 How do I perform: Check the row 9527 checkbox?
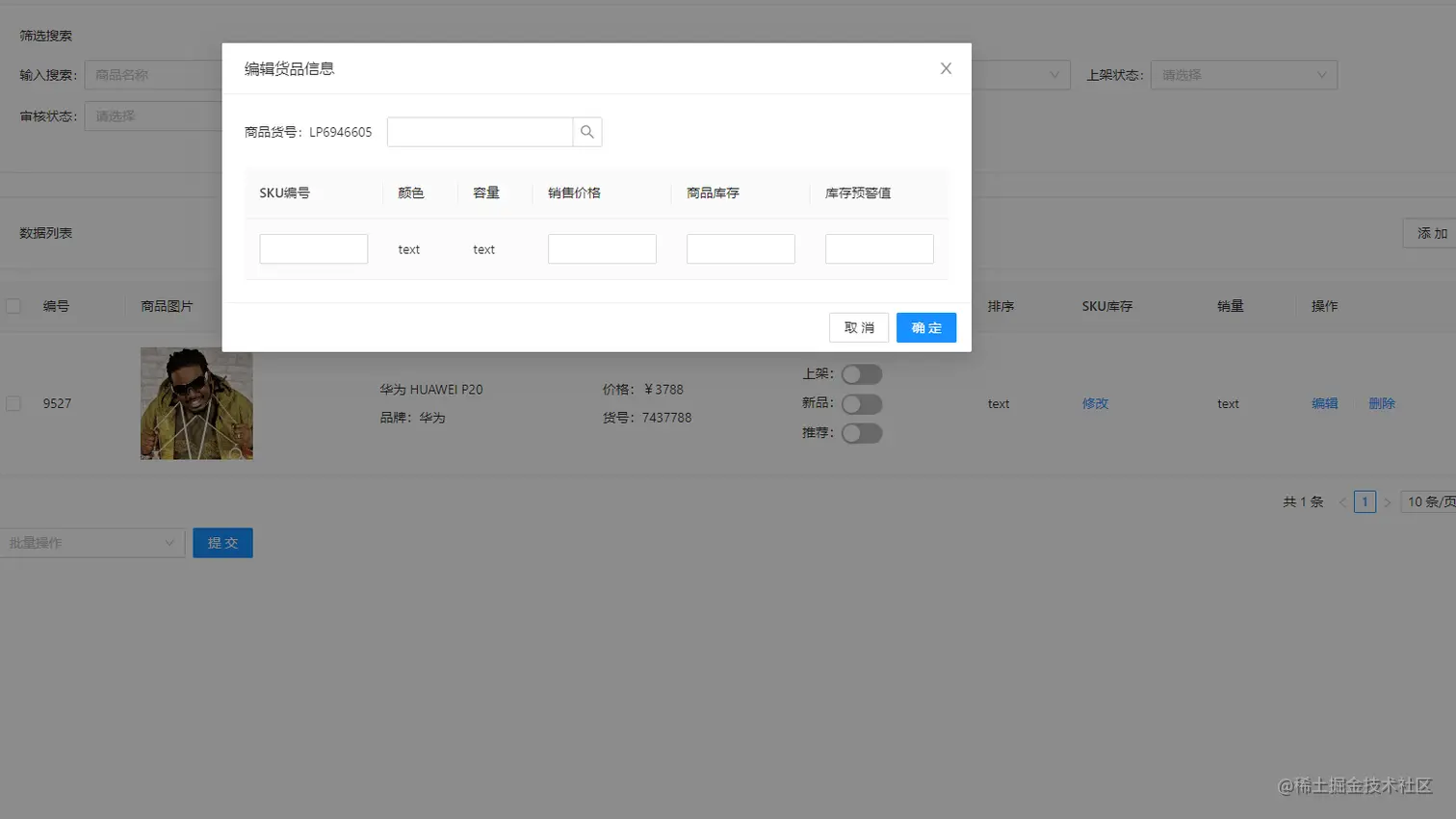click(13, 403)
